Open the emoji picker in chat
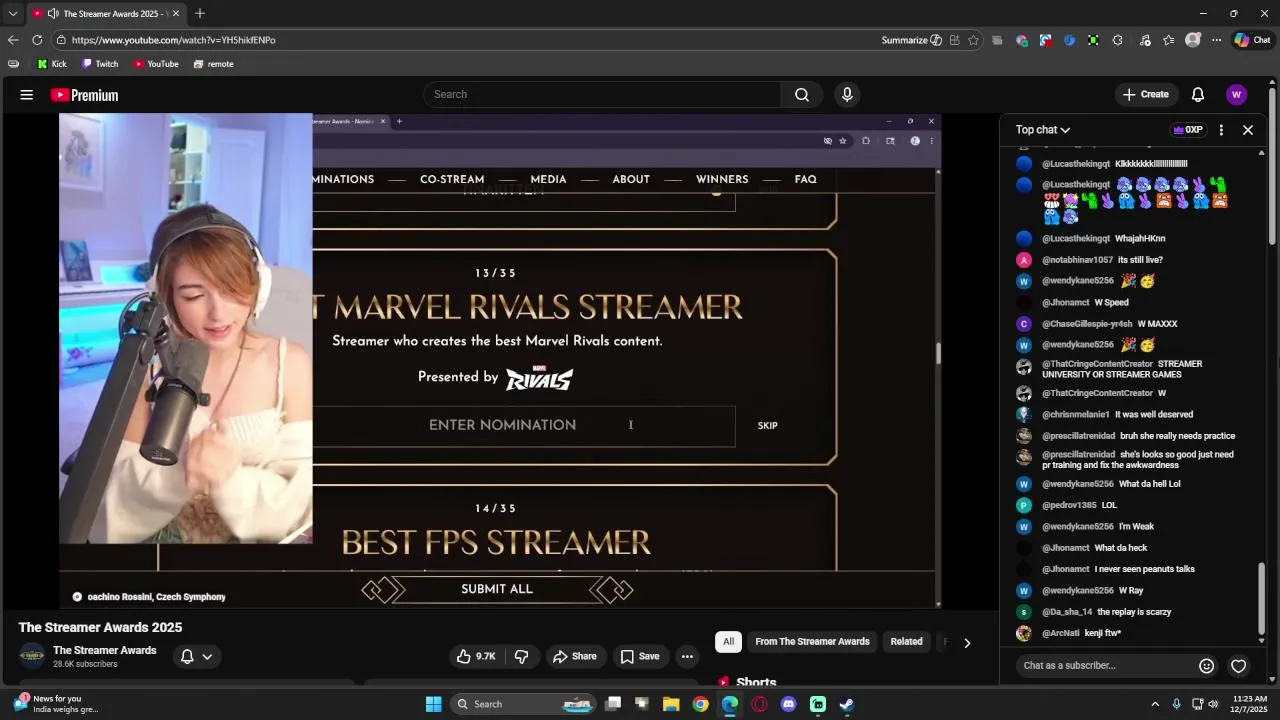The image size is (1280, 720). (1207, 666)
